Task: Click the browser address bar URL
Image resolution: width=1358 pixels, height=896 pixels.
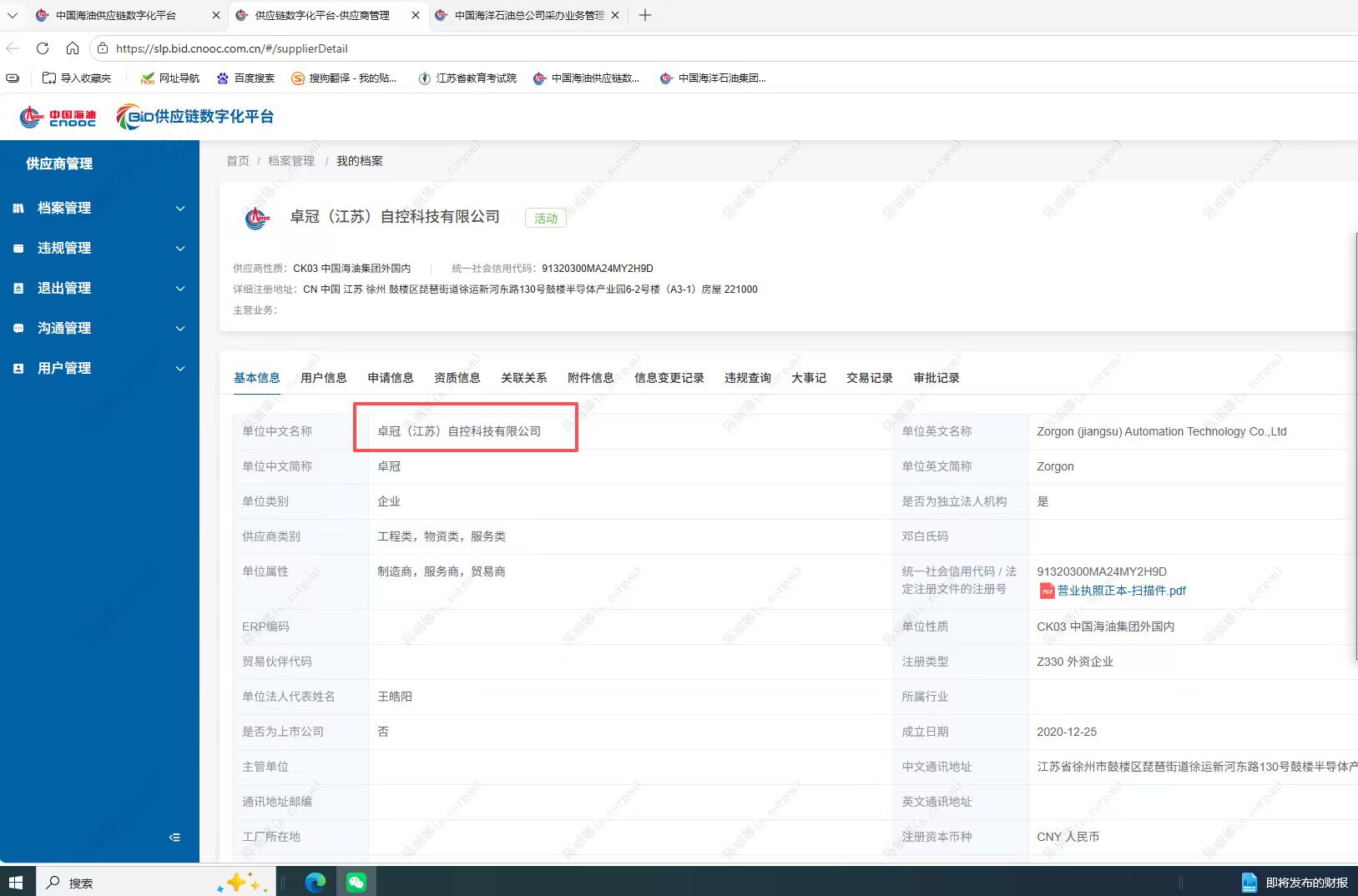Action: tap(231, 48)
